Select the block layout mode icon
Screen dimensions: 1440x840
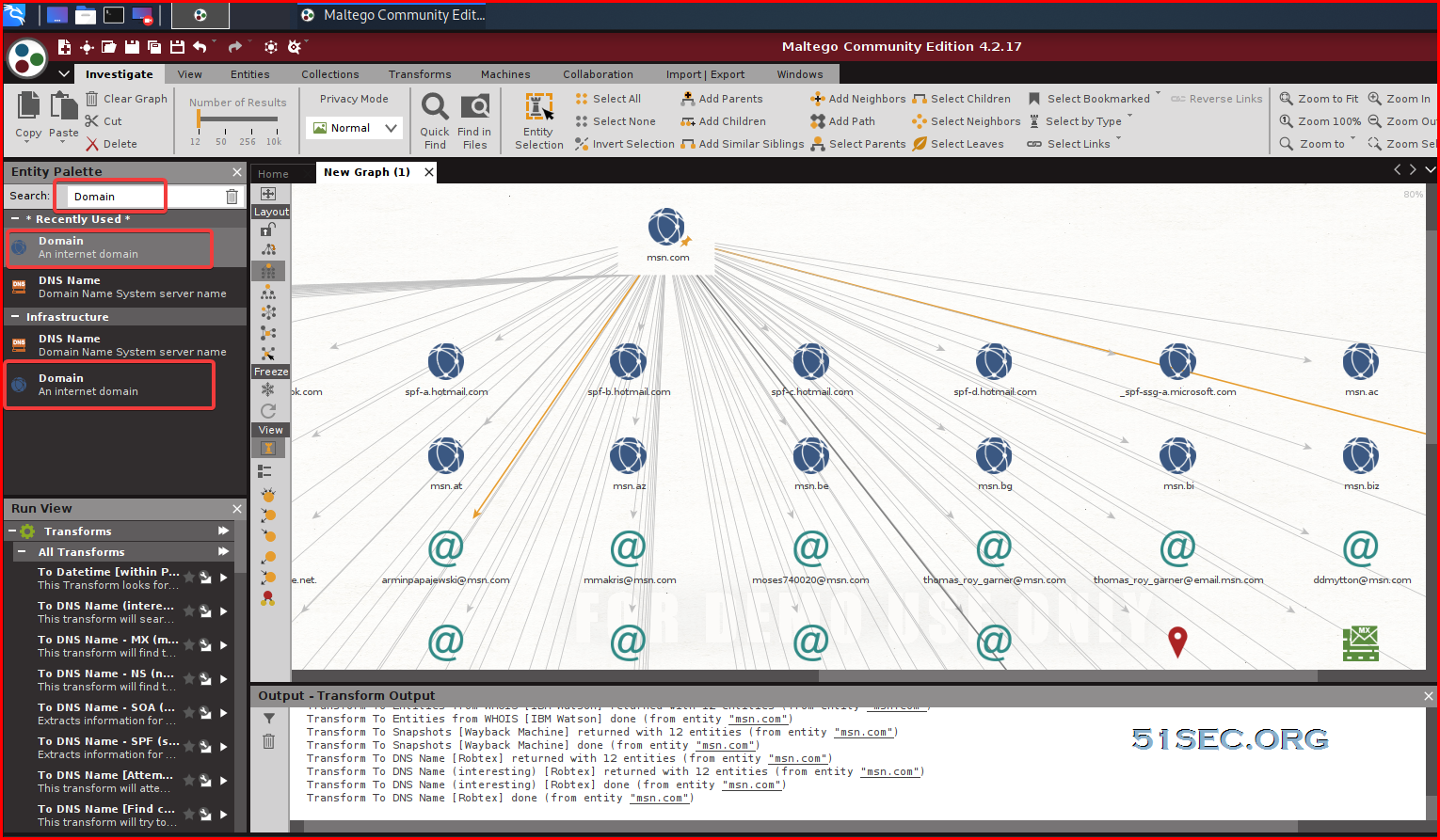coord(268,271)
